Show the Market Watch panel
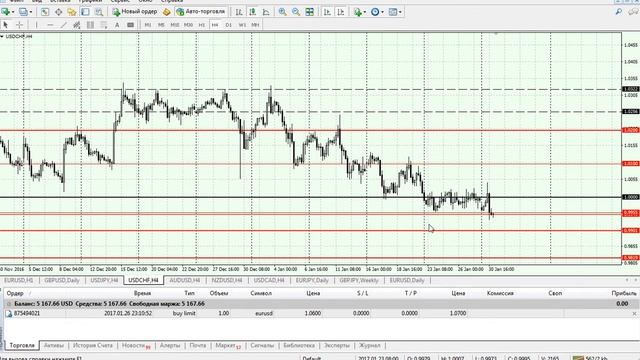 pos(44,12)
